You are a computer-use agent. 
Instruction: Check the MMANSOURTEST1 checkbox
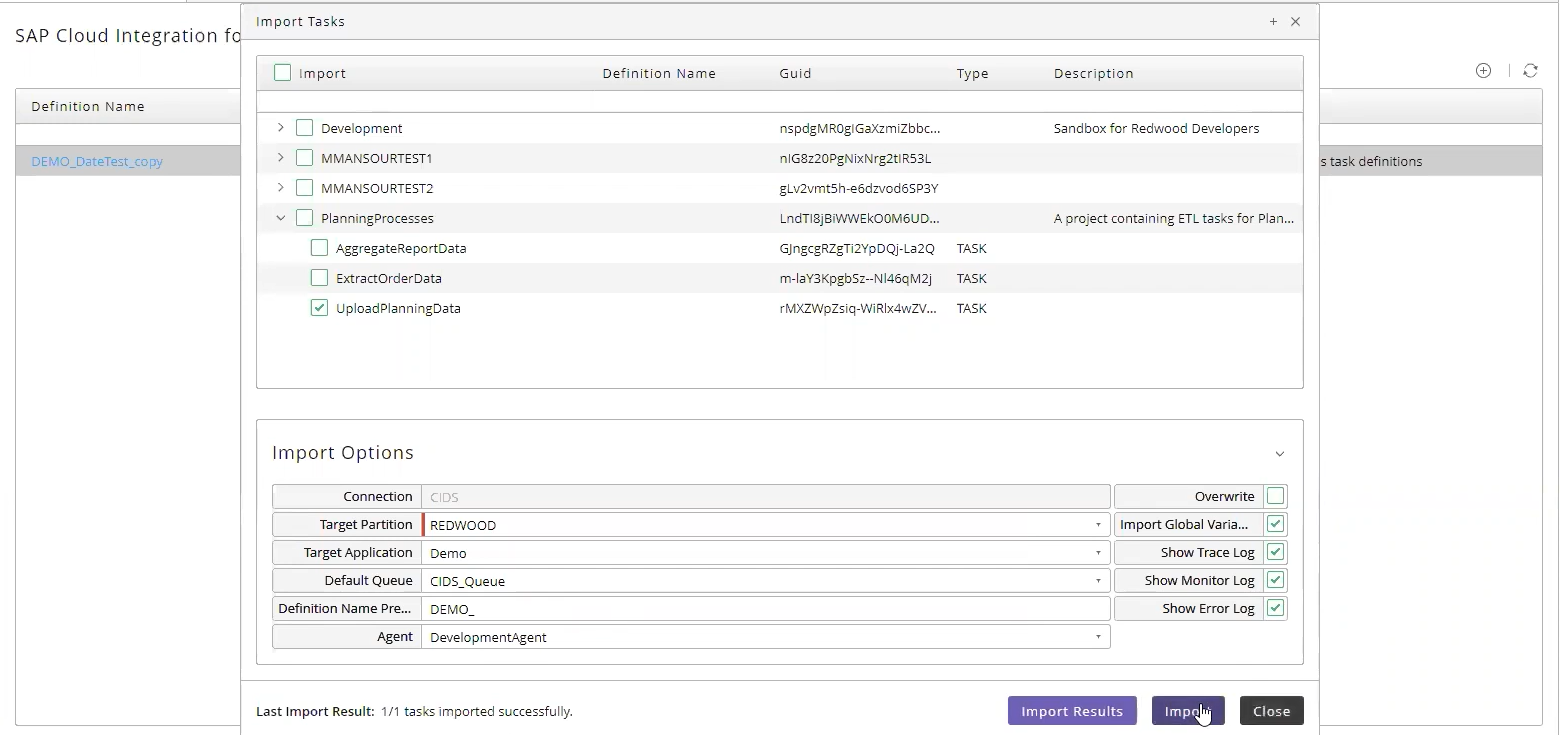[305, 158]
